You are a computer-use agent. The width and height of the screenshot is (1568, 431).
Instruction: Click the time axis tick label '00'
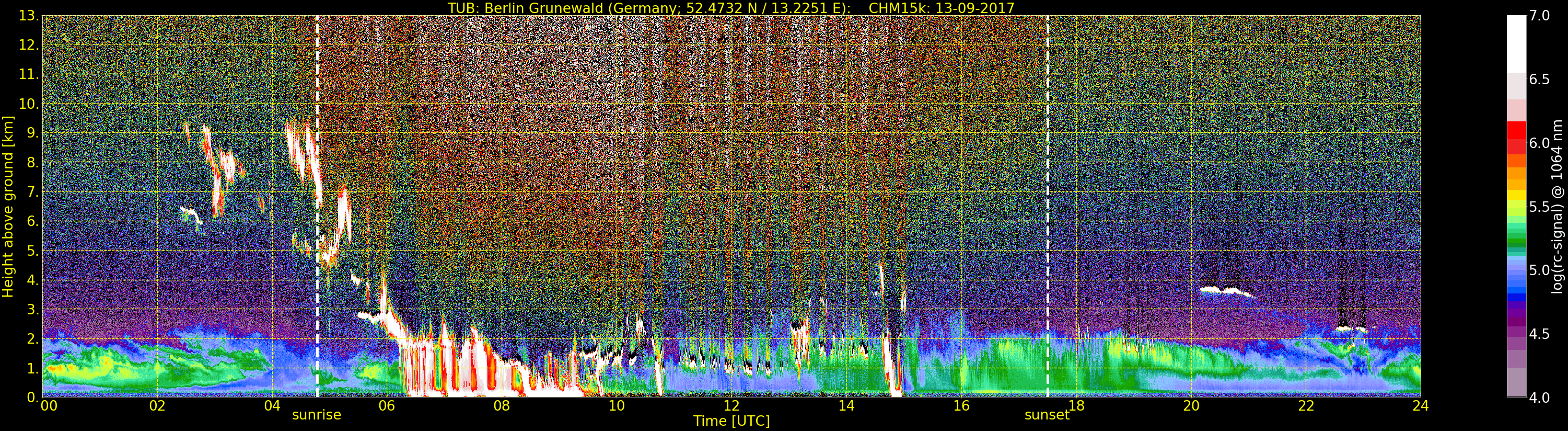pos(49,405)
